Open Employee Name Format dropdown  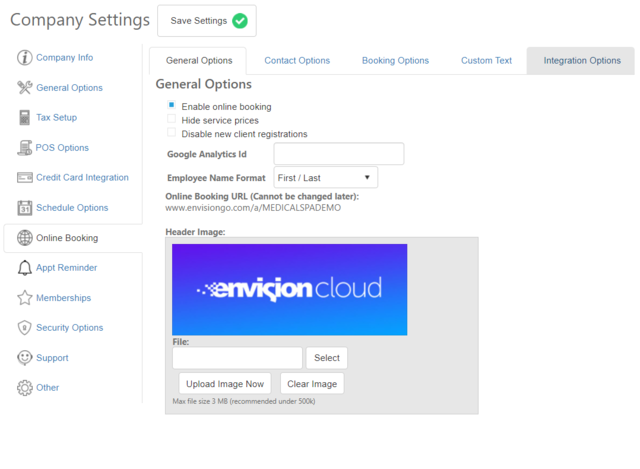click(326, 178)
